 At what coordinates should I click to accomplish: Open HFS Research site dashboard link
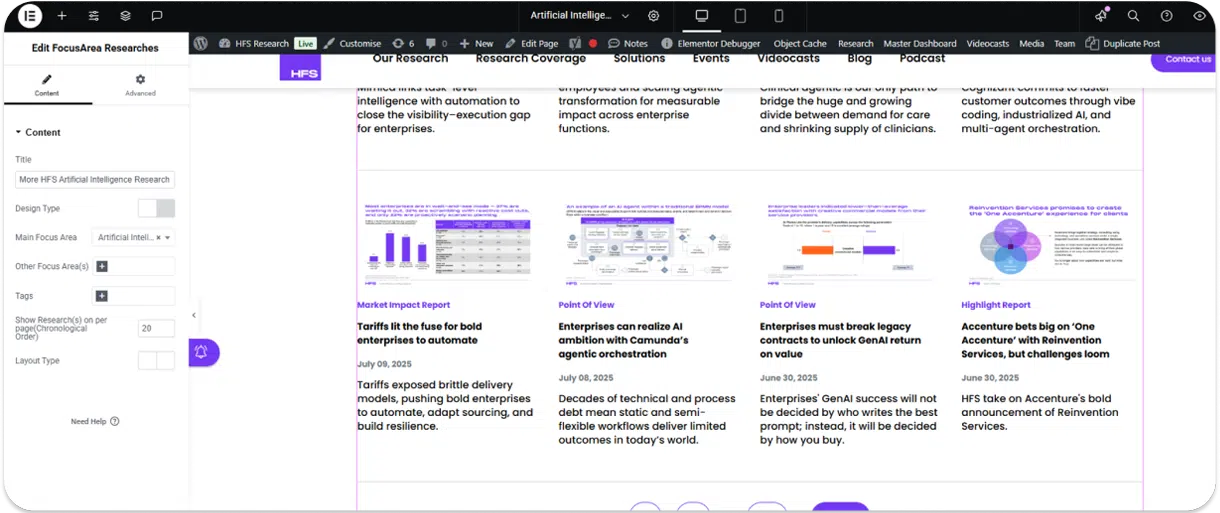[254, 43]
